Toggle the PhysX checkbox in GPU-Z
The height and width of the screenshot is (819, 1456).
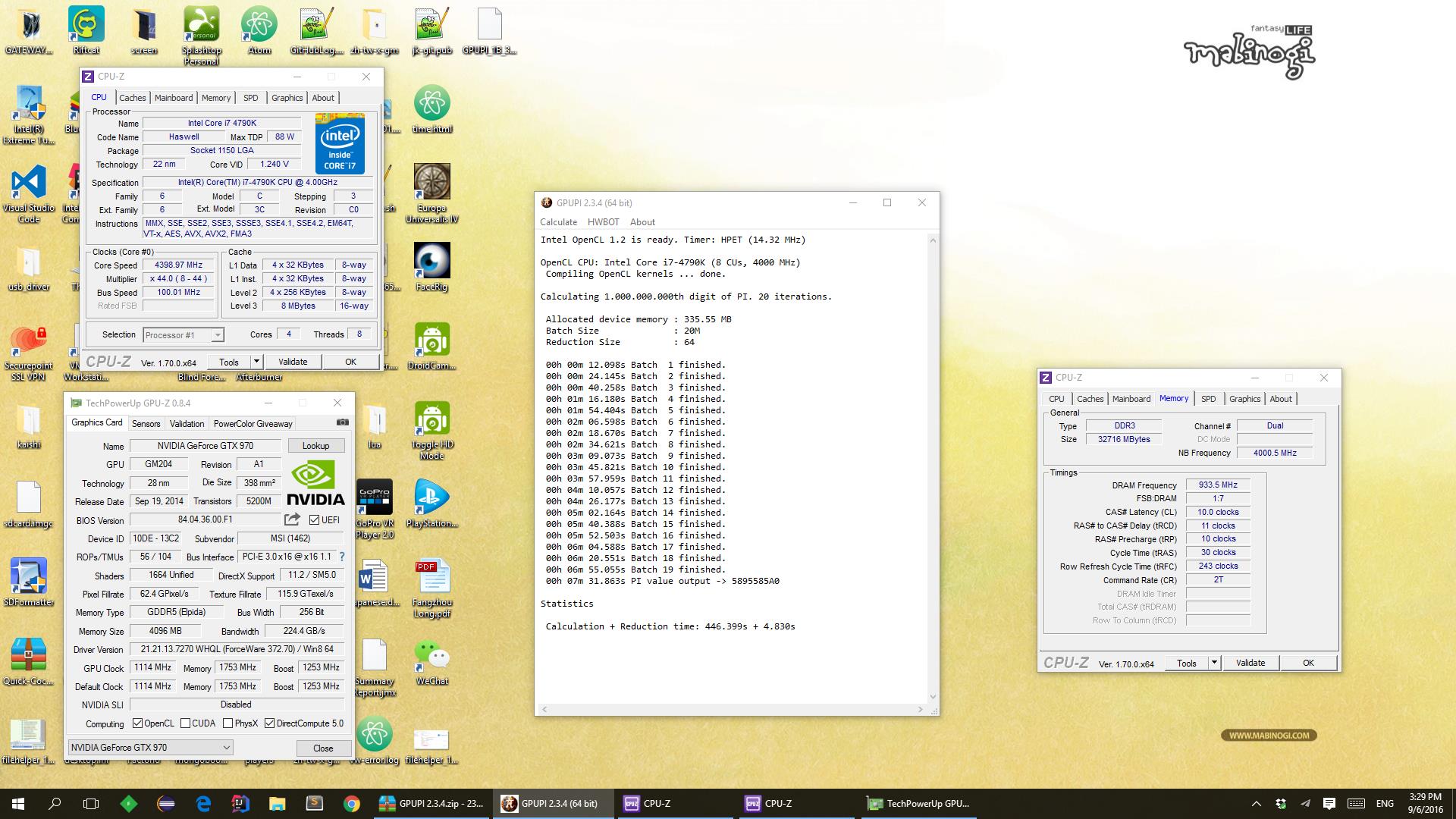227,723
